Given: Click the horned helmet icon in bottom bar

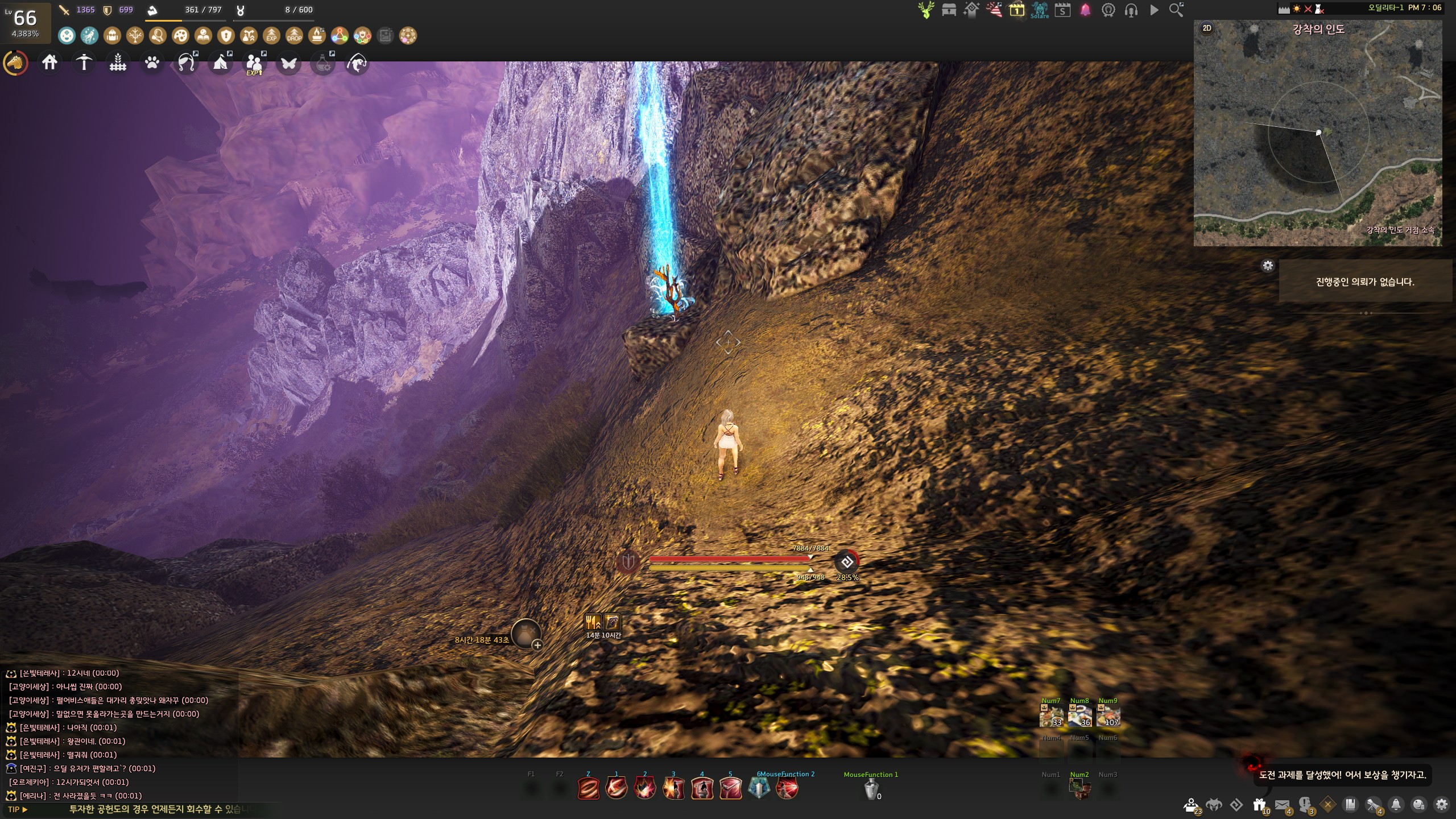Looking at the screenshot, I should point(1214,805).
